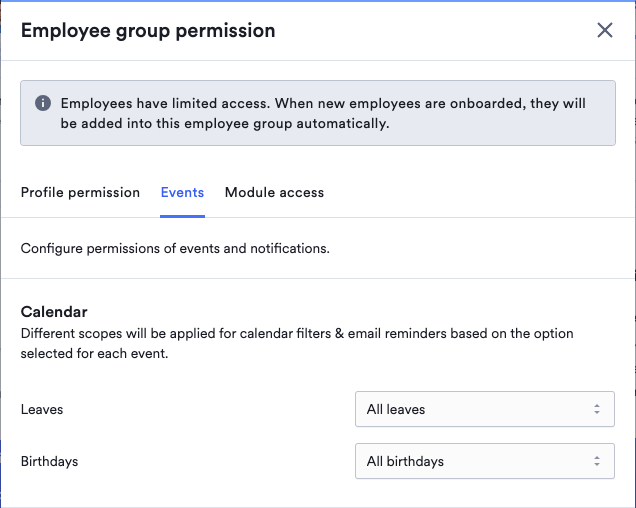
Task: Click the Birthdays dropdown arrows icon
Action: pos(597,461)
